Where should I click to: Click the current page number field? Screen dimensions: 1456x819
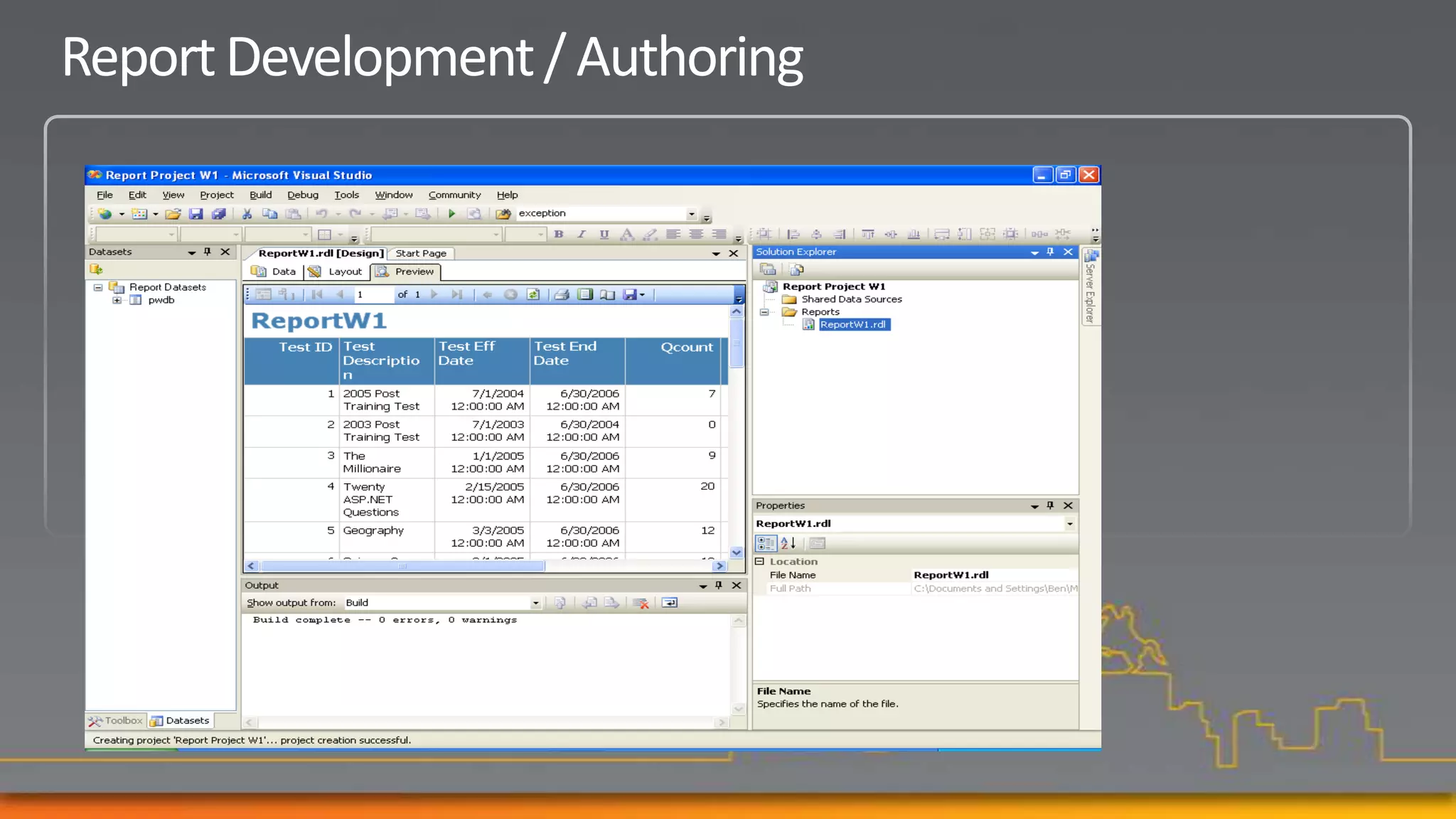pyautogui.click(x=373, y=294)
